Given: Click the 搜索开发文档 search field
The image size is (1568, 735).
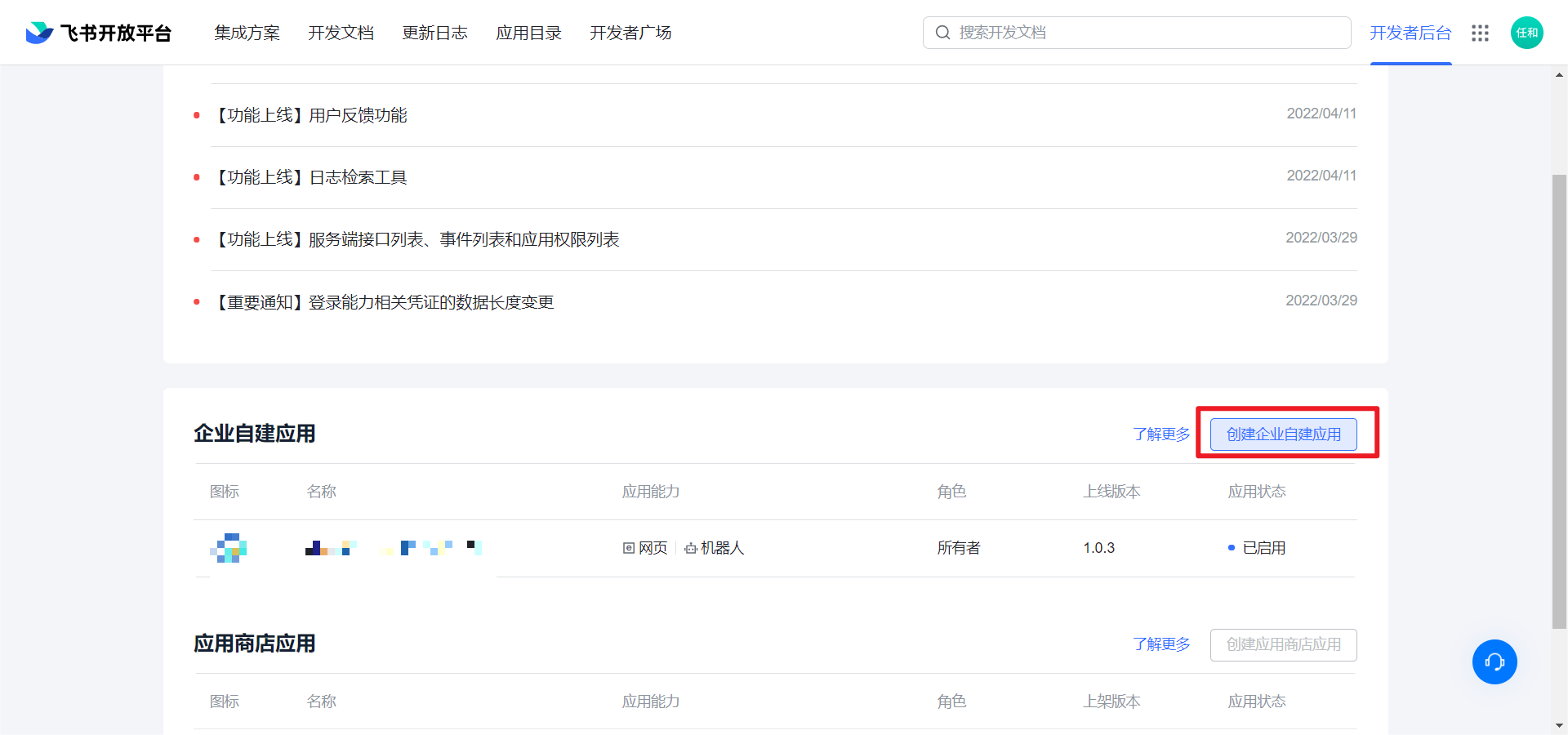Looking at the screenshot, I should (x=1135, y=32).
